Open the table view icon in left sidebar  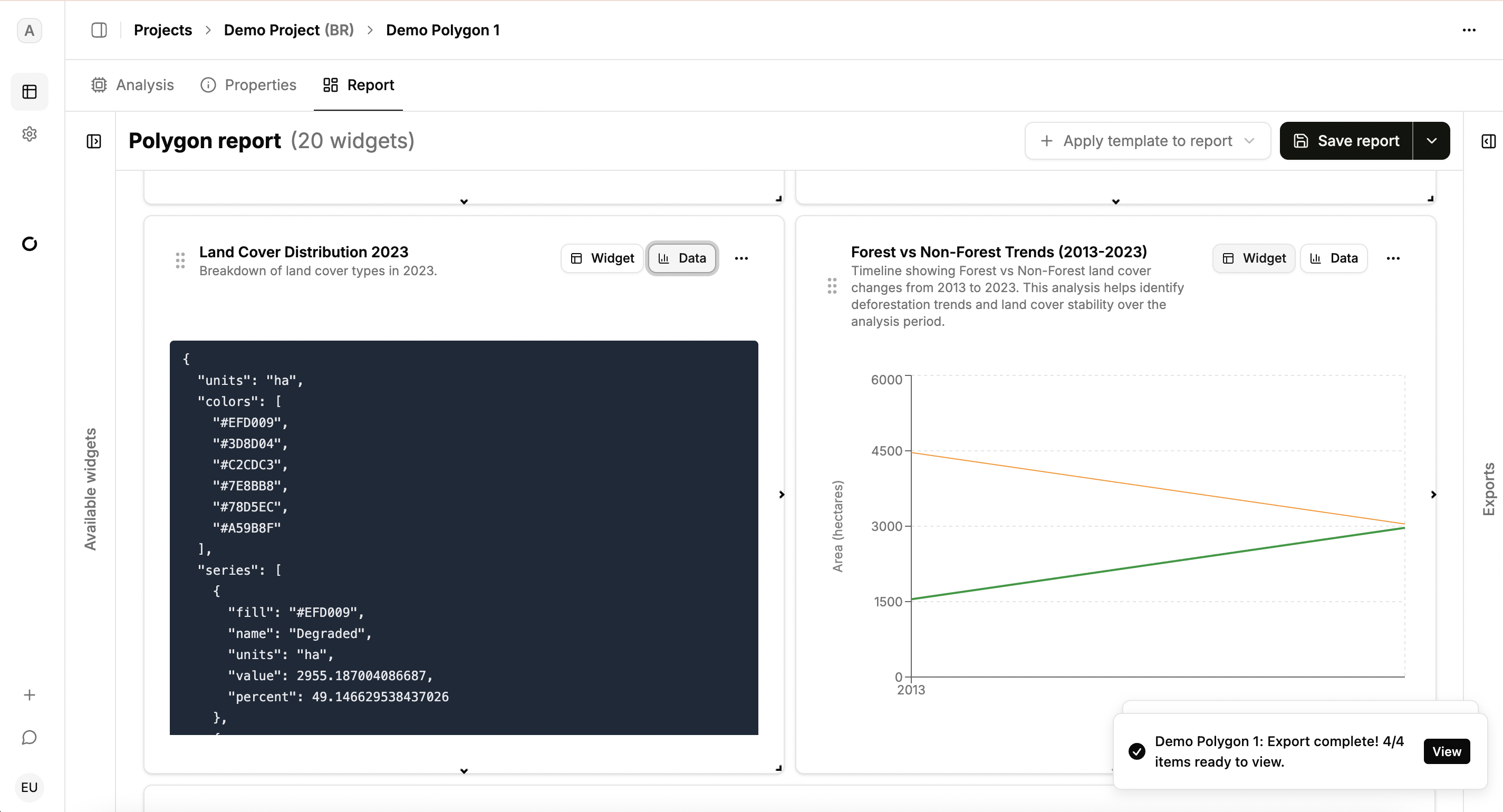(29, 92)
